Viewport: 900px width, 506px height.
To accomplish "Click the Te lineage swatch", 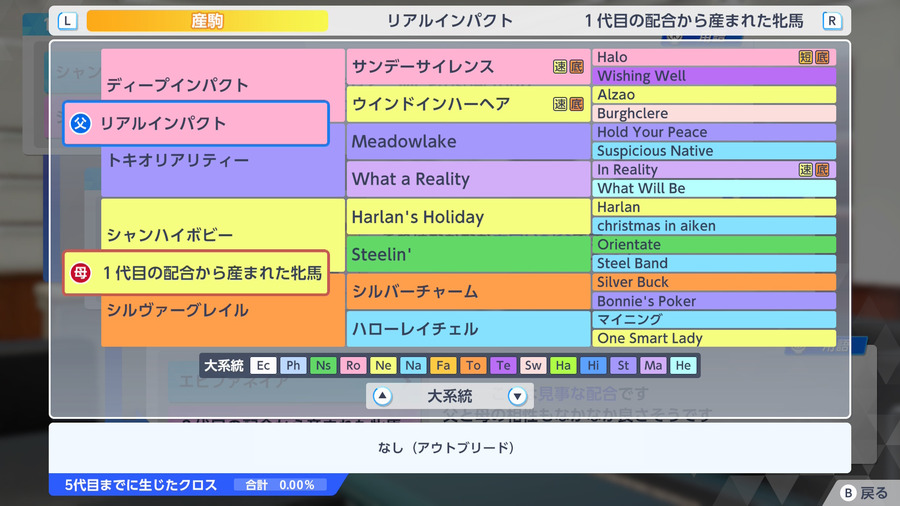I will point(503,365).
